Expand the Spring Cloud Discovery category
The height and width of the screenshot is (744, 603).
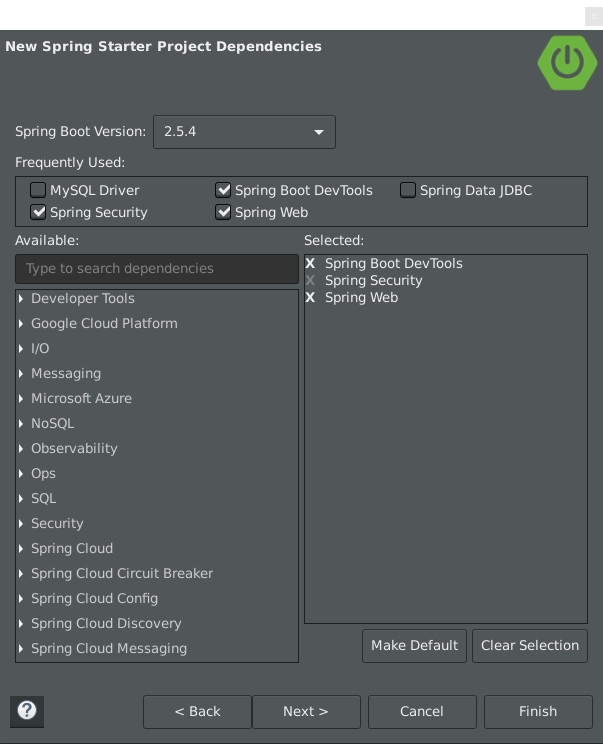coord(21,623)
